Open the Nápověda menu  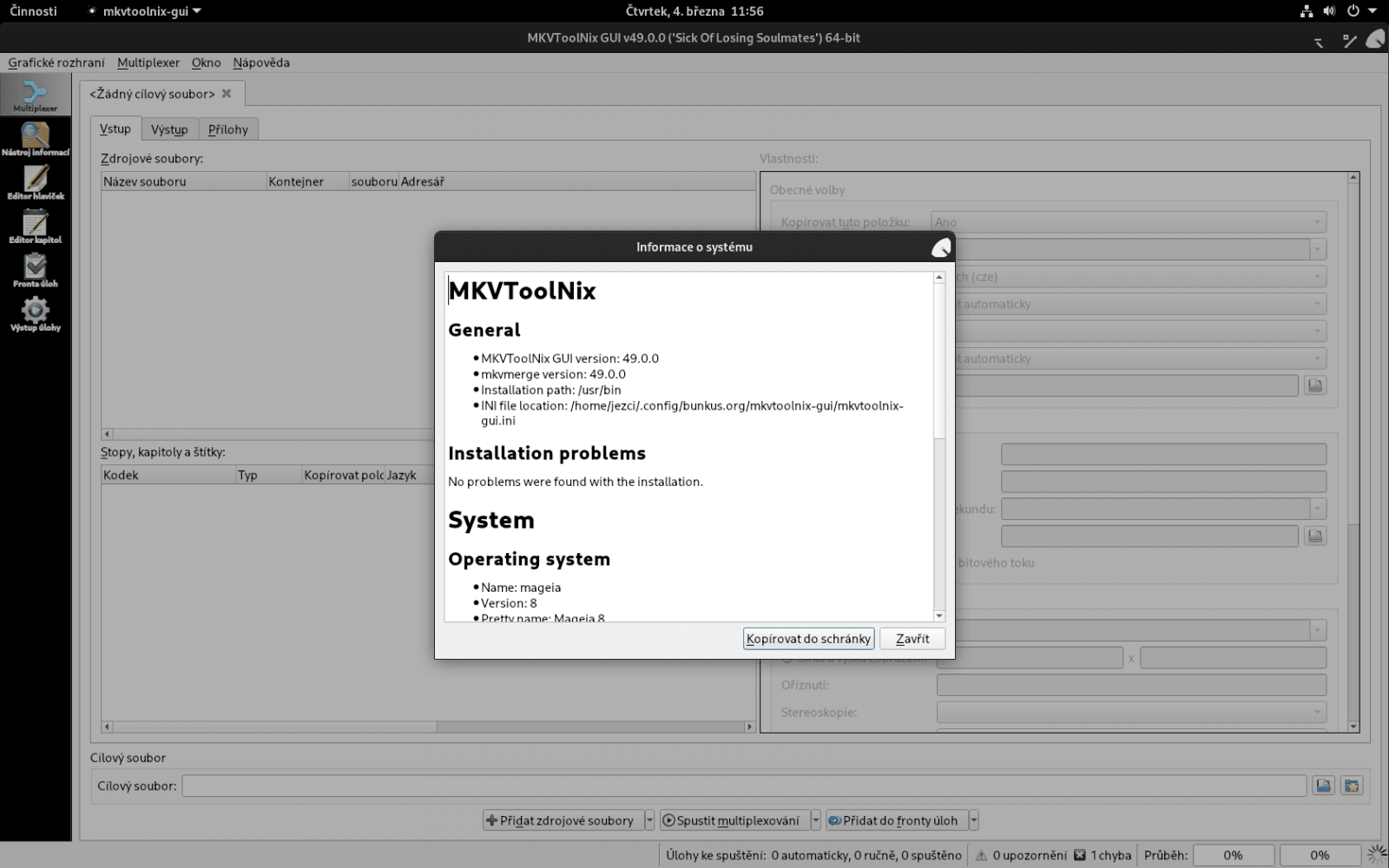click(x=261, y=62)
